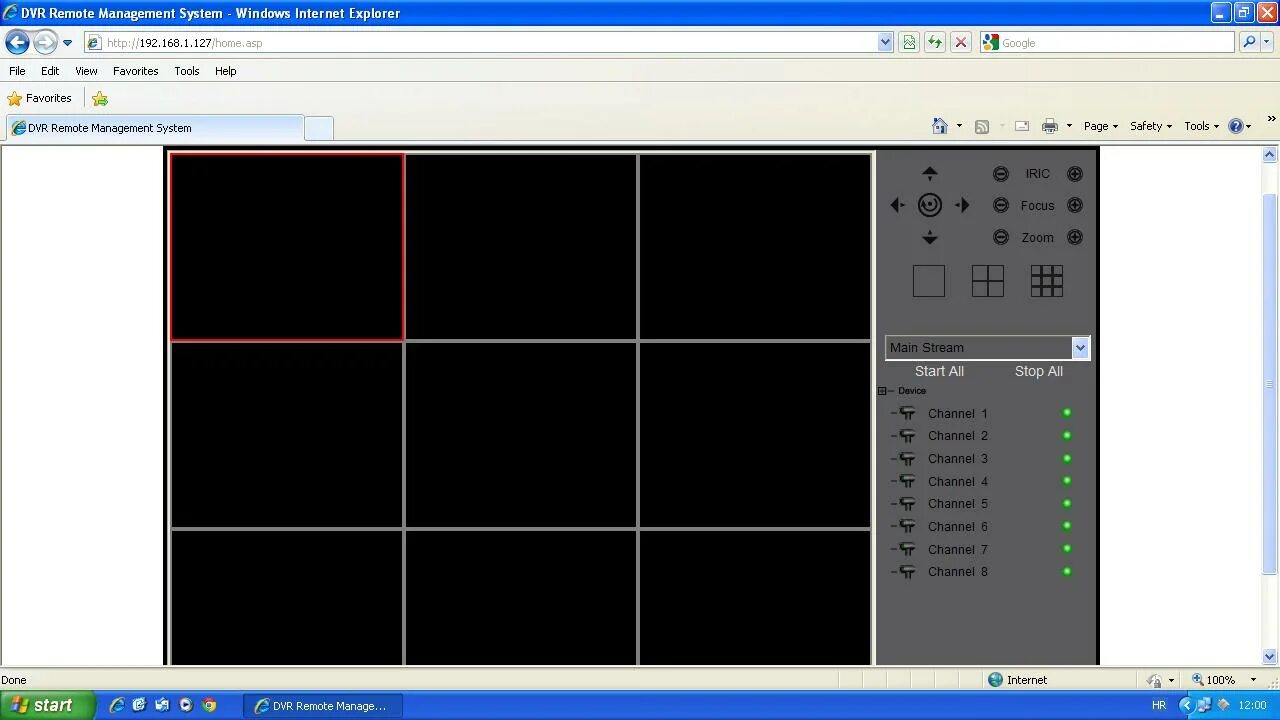Select Channel 4 in device tree
Viewport: 1280px width, 720px height.
tap(957, 481)
